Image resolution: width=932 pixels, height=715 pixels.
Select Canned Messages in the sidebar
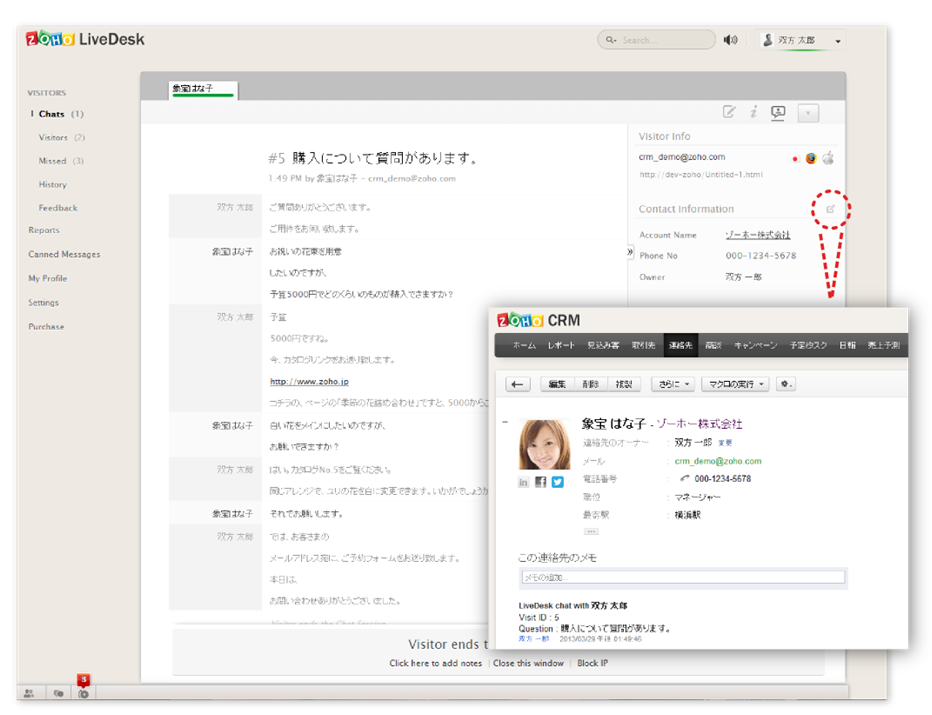click(64, 254)
